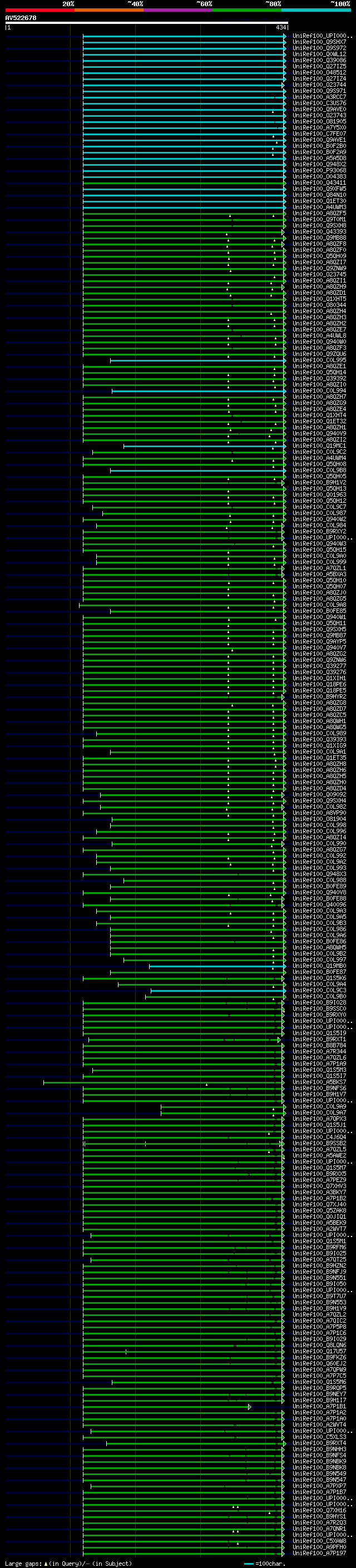Select hit label UniRef100_A5A5D8
Viewport: 356px width, 1568px height.
(319, 159)
